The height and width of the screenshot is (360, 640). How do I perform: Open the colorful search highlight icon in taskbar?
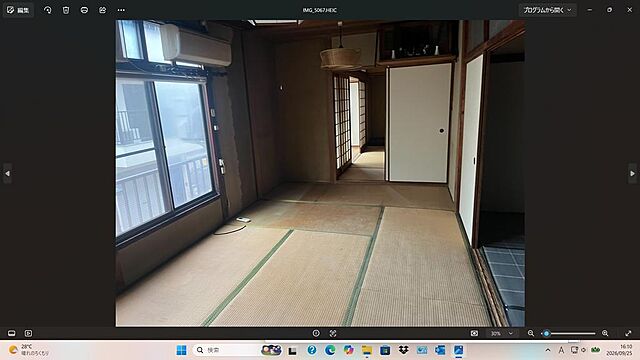coord(271,350)
